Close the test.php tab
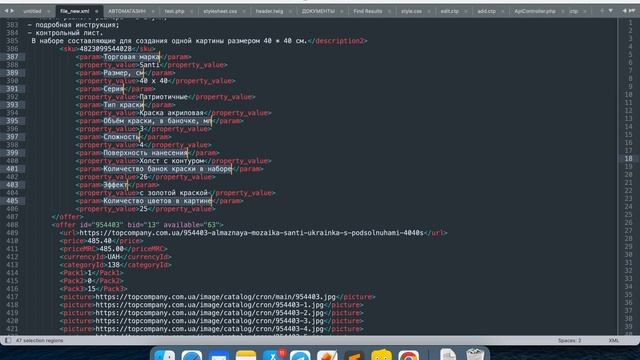 (x=192, y=11)
